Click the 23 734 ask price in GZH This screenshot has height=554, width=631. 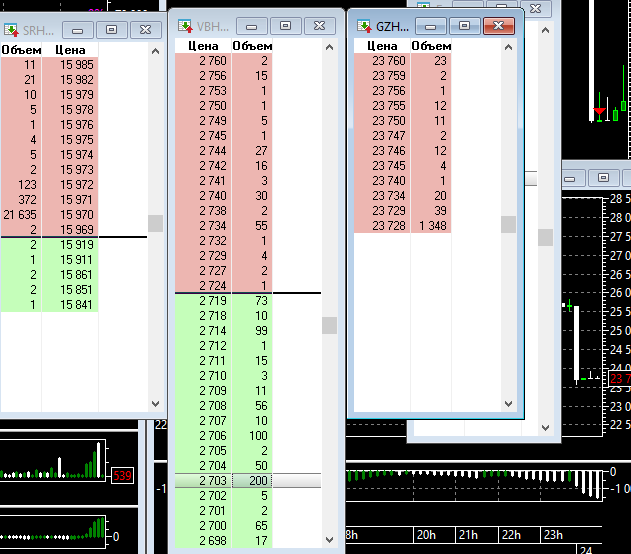click(x=382, y=196)
